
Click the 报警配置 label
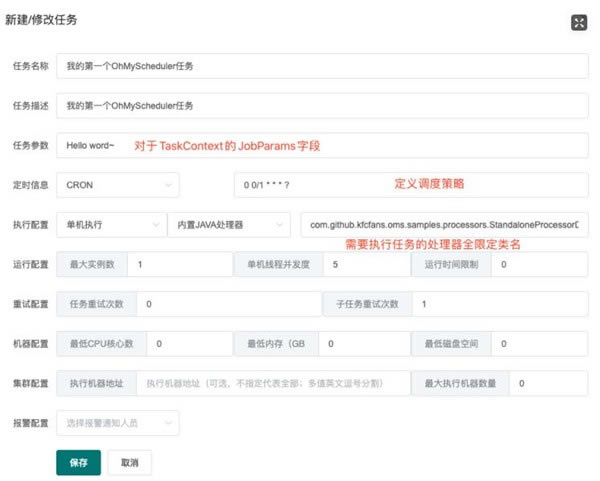[x=31, y=423]
